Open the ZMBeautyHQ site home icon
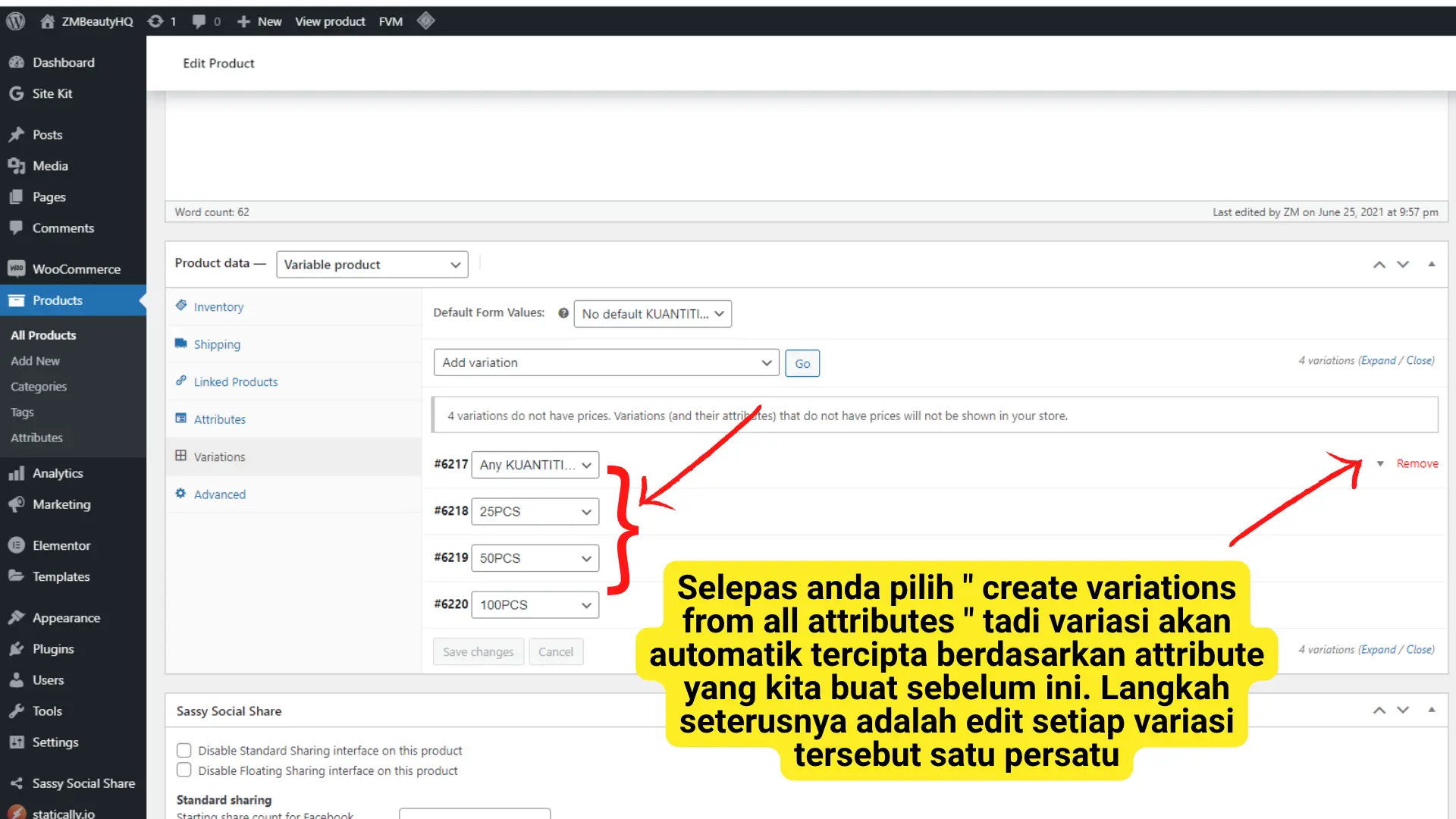1456x819 pixels. [x=47, y=21]
